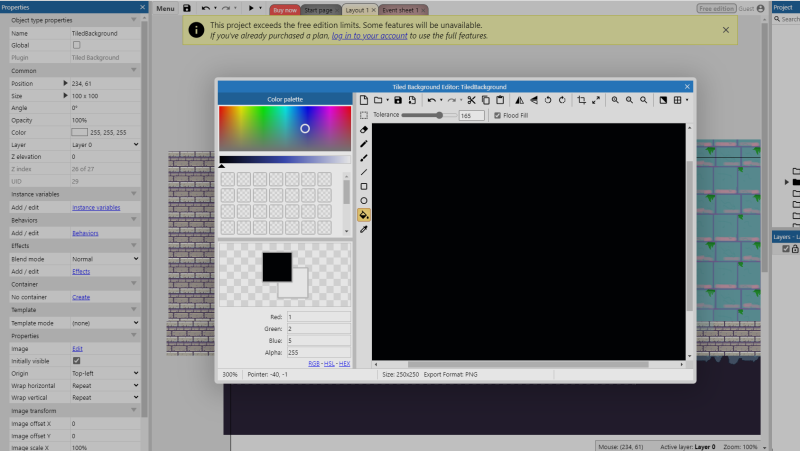The width and height of the screenshot is (800, 451).
Task: Switch to the Start page tab
Action: 318,10
